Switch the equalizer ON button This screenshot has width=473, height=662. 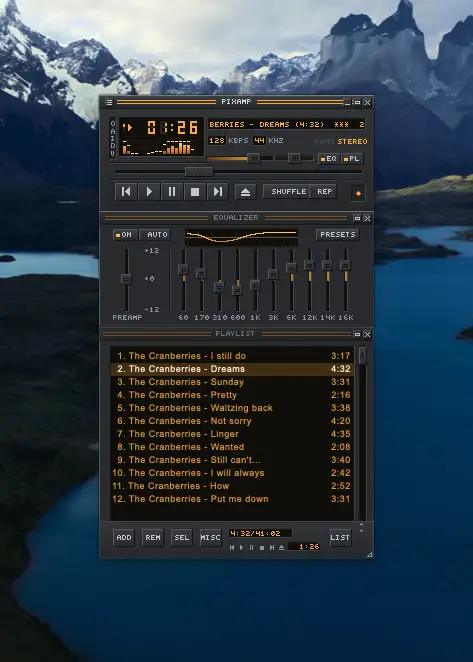pyautogui.click(x=124, y=235)
